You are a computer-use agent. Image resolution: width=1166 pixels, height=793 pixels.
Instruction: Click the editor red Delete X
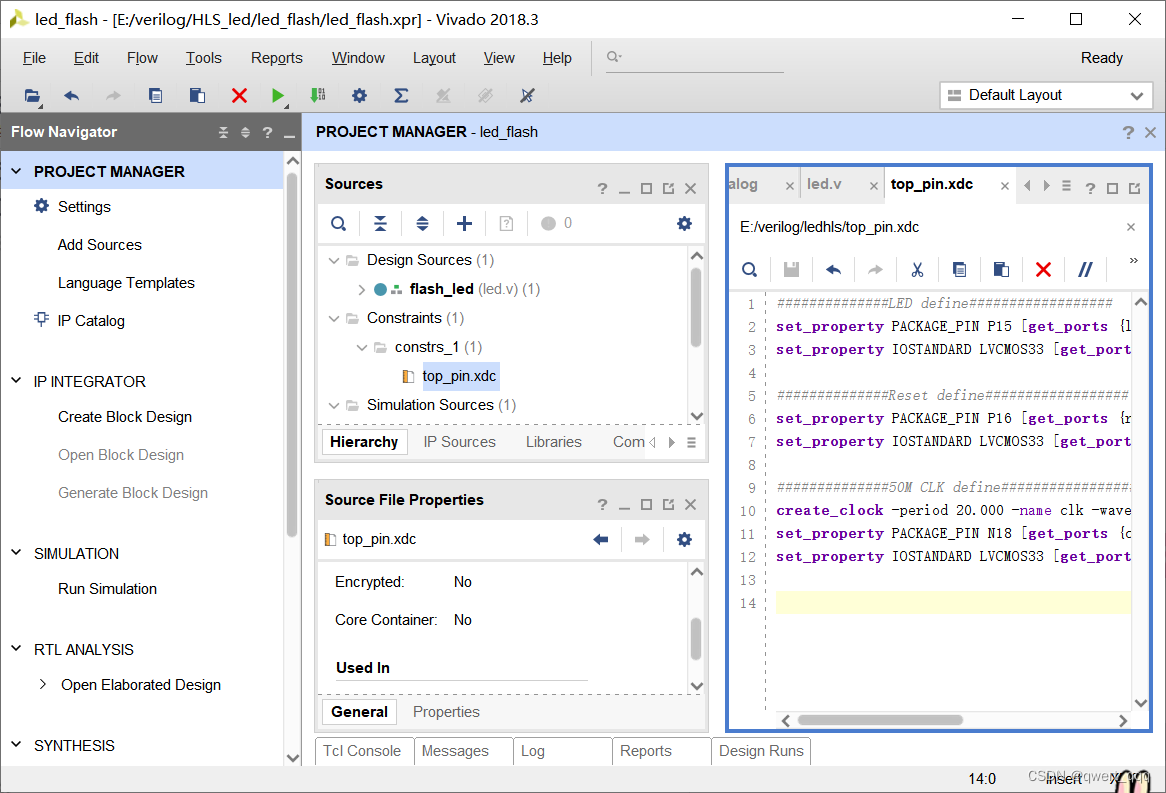(1043, 269)
